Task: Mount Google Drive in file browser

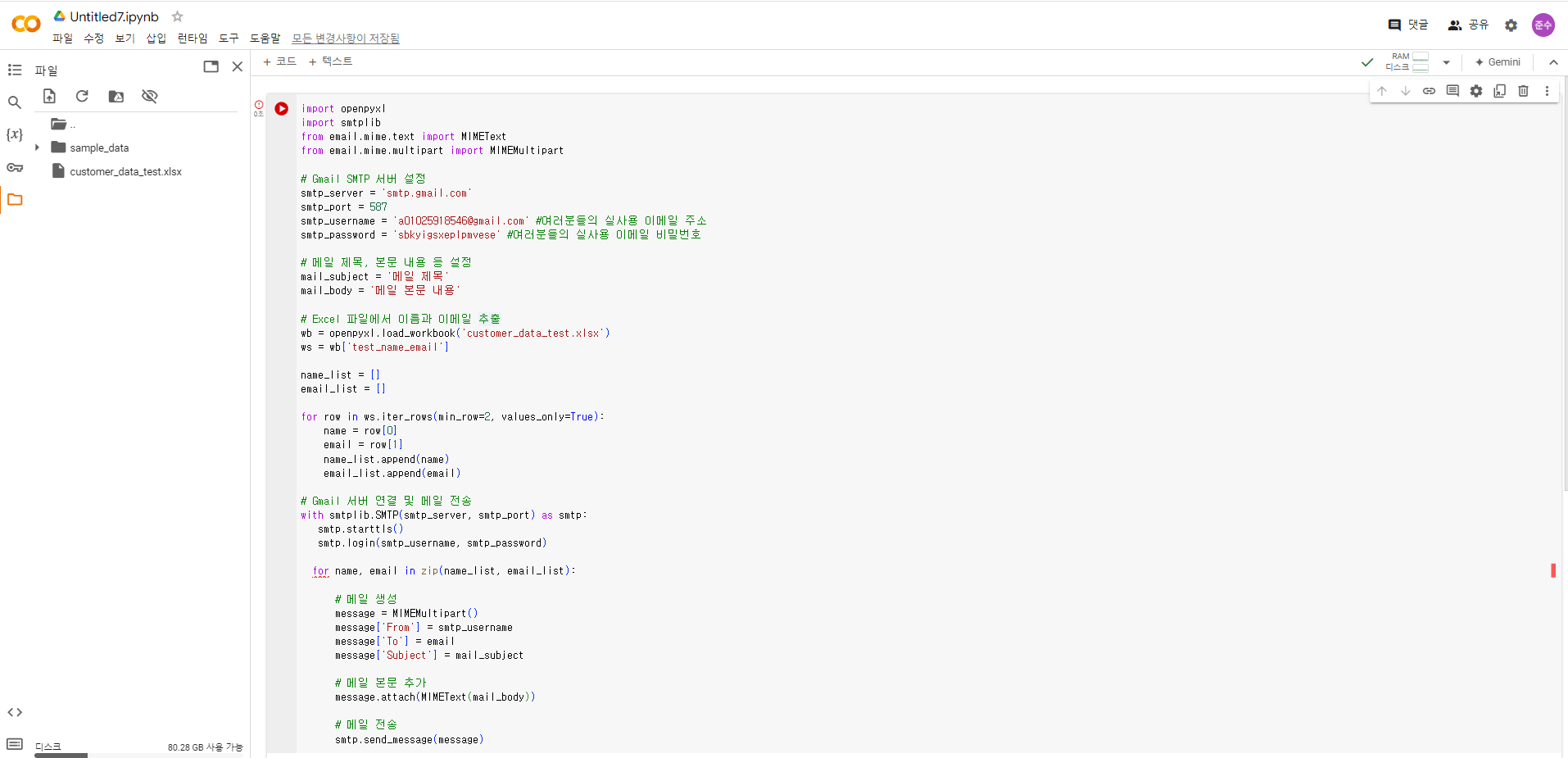Action: click(x=116, y=97)
